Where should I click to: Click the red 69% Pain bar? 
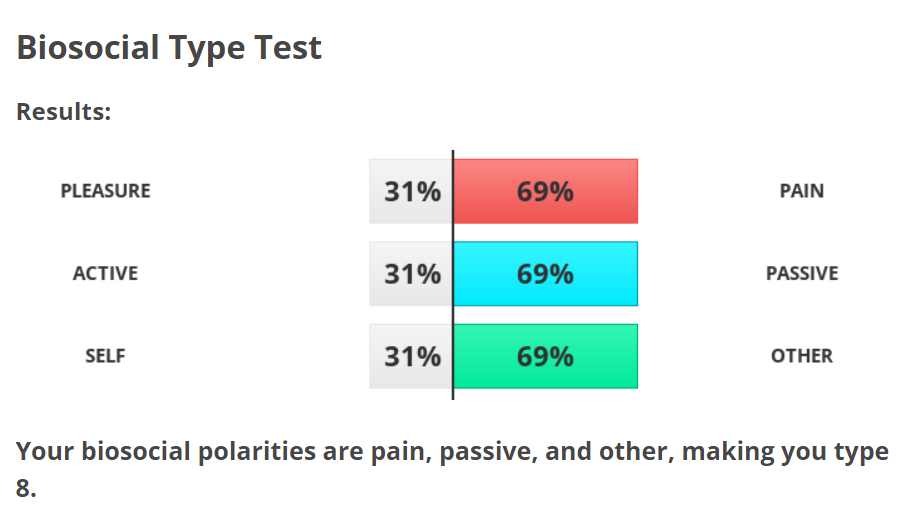(545, 191)
